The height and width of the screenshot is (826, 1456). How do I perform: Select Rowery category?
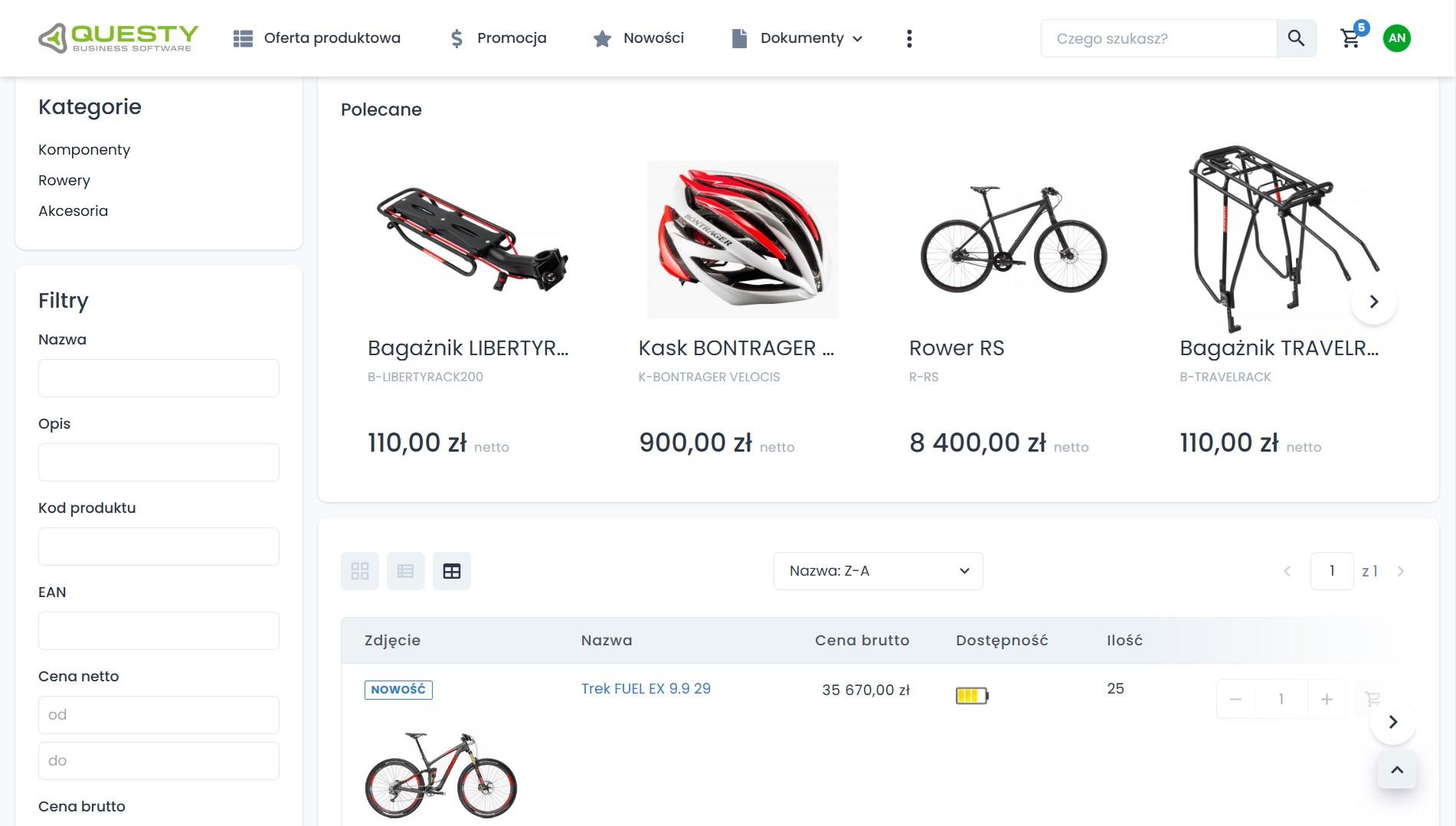click(x=64, y=180)
